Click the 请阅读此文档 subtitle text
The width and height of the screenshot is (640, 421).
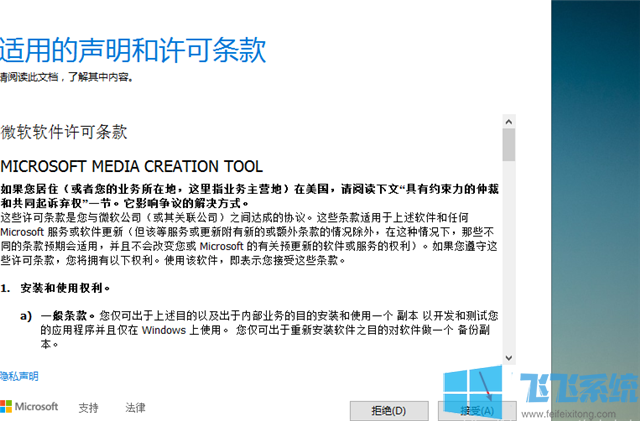point(66,76)
